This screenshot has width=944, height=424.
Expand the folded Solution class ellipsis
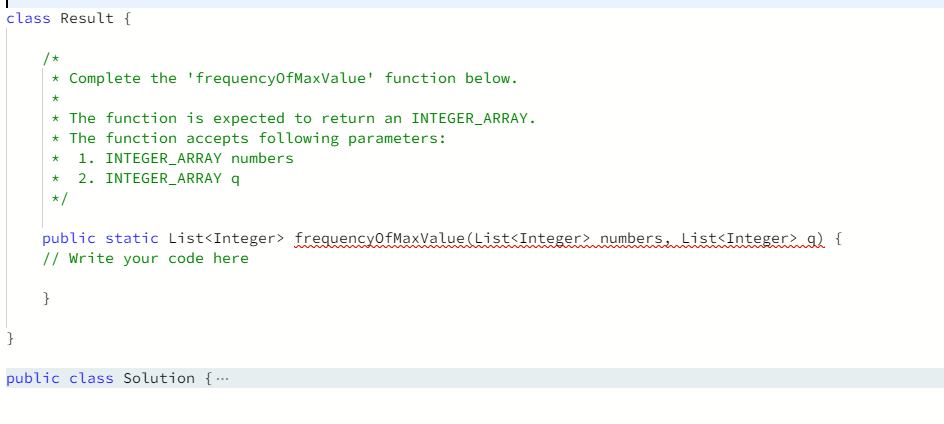tap(222, 379)
